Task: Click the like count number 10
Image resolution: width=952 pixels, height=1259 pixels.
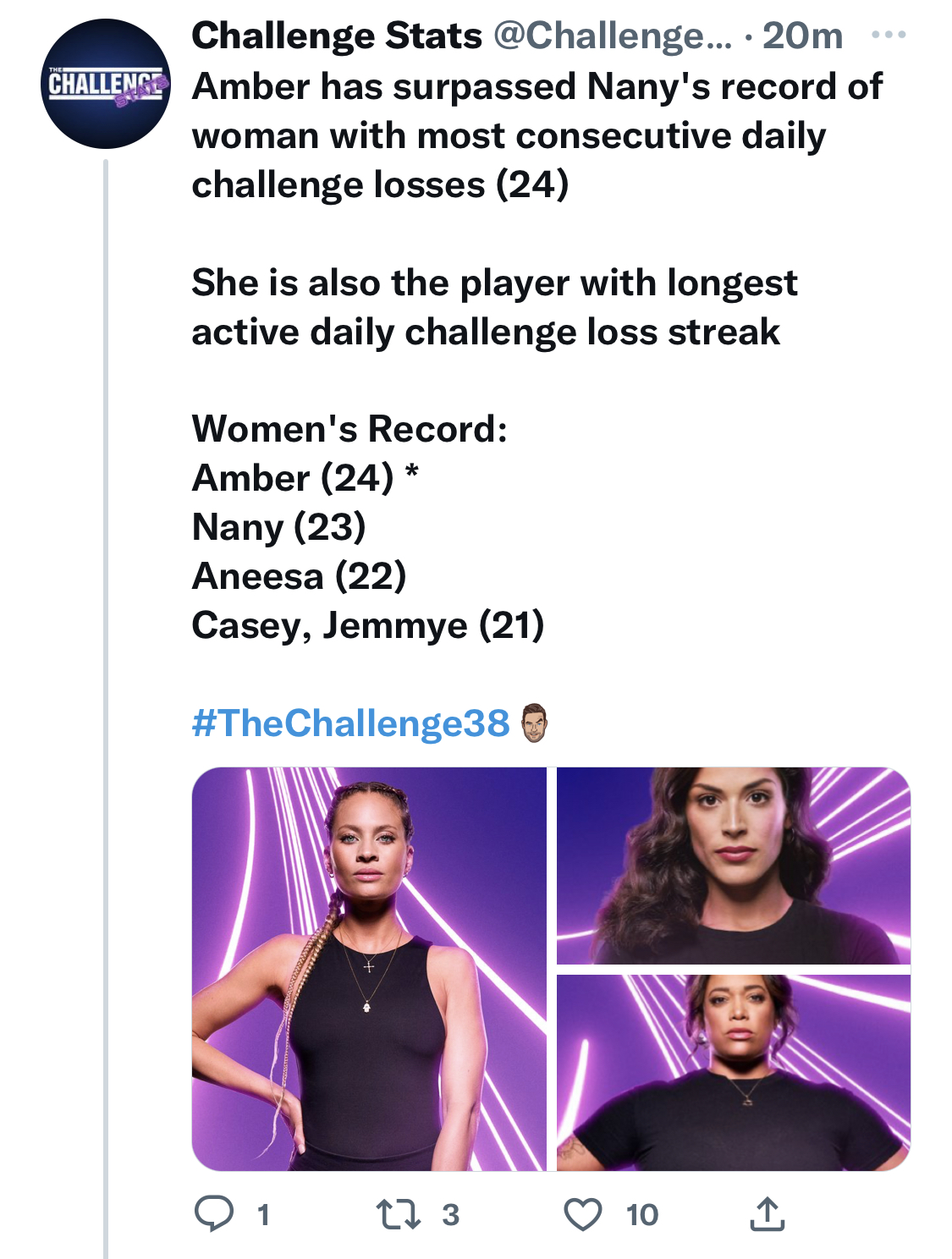Action: pos(642,1215)
